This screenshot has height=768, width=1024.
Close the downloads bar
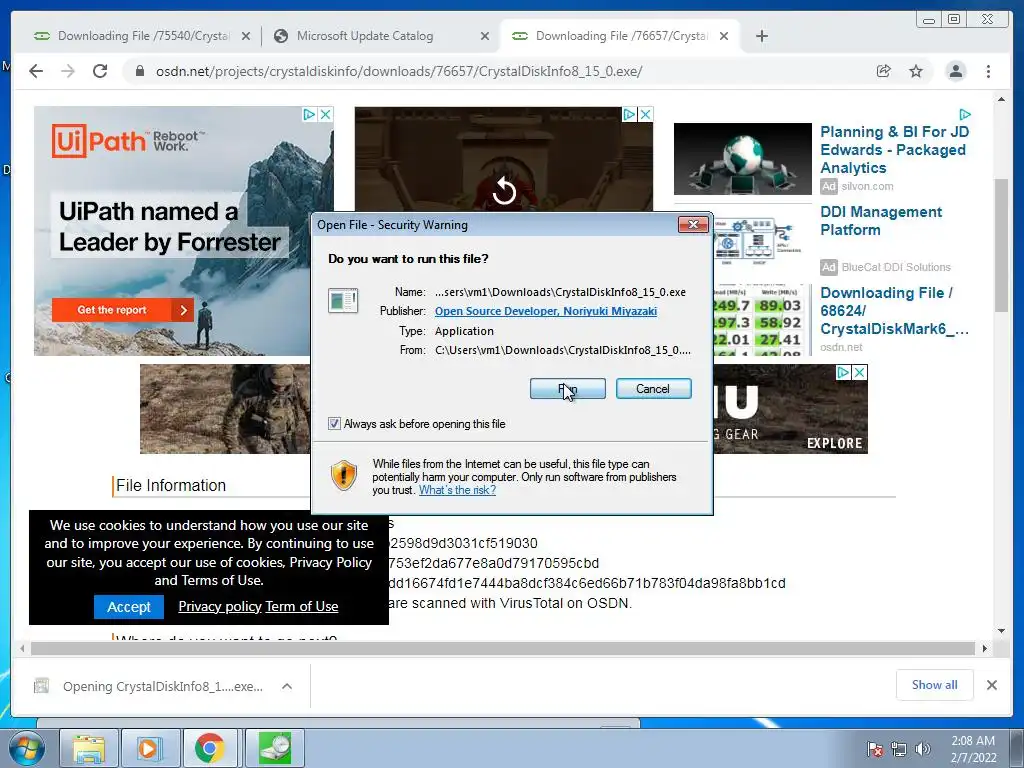coord(991,685)
